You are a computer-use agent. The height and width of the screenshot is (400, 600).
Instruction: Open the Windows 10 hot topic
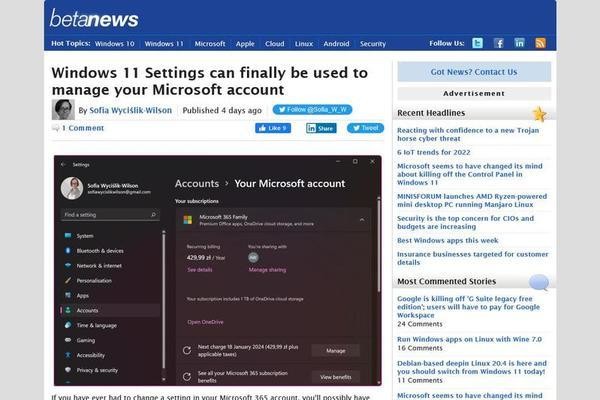(114, 44)
